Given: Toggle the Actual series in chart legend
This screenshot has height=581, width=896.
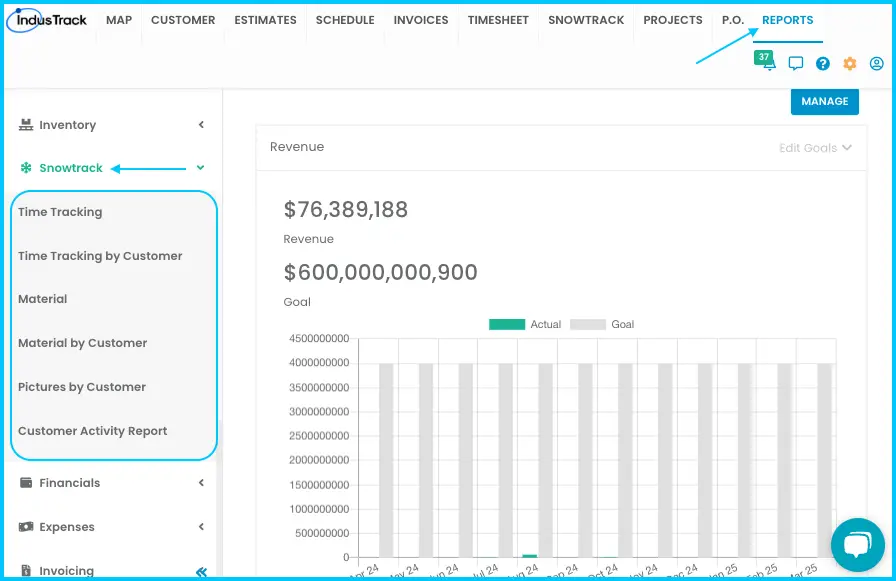Looking at the screenshot, I should coord(525,324).
